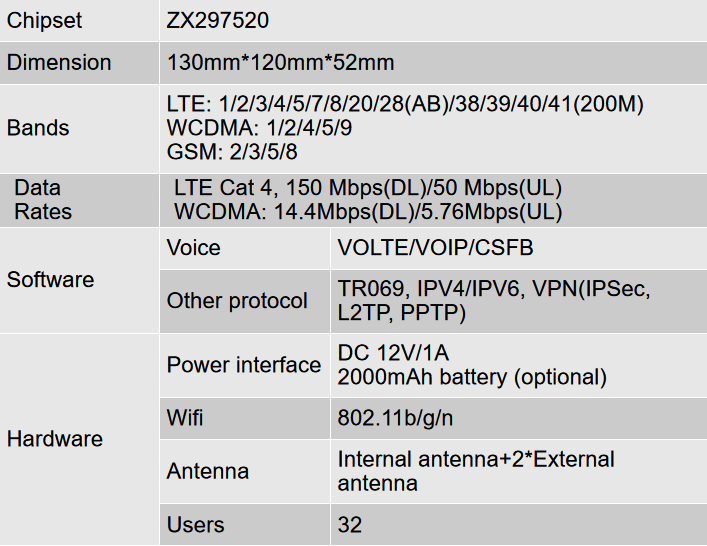The image size is (707, 546).
Task: Click the Chipset label cell
Action: coord(79,20)
